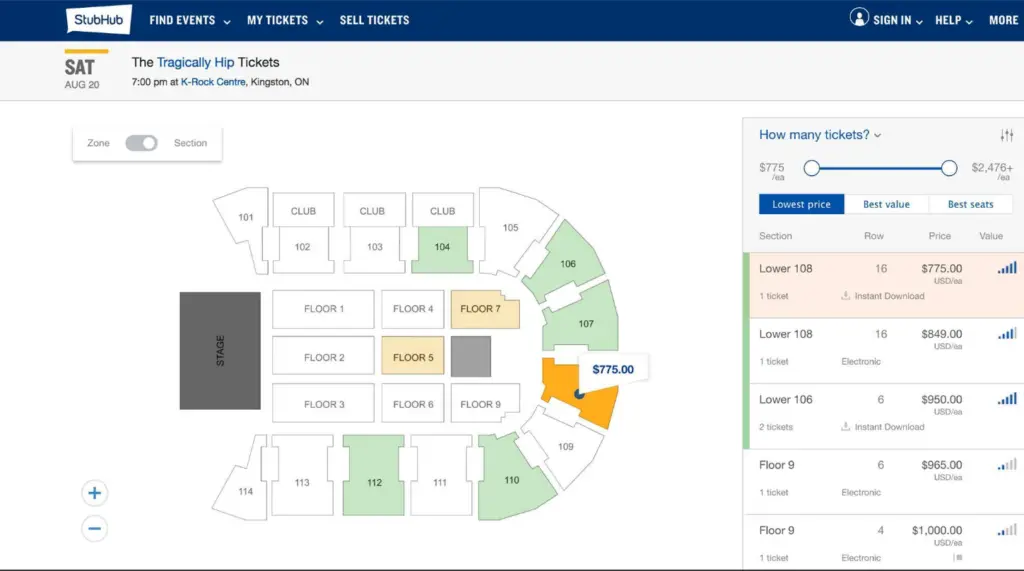Screen dimensions: 1024x571
Task: Switch to the Best value tab
Action: 886,204
